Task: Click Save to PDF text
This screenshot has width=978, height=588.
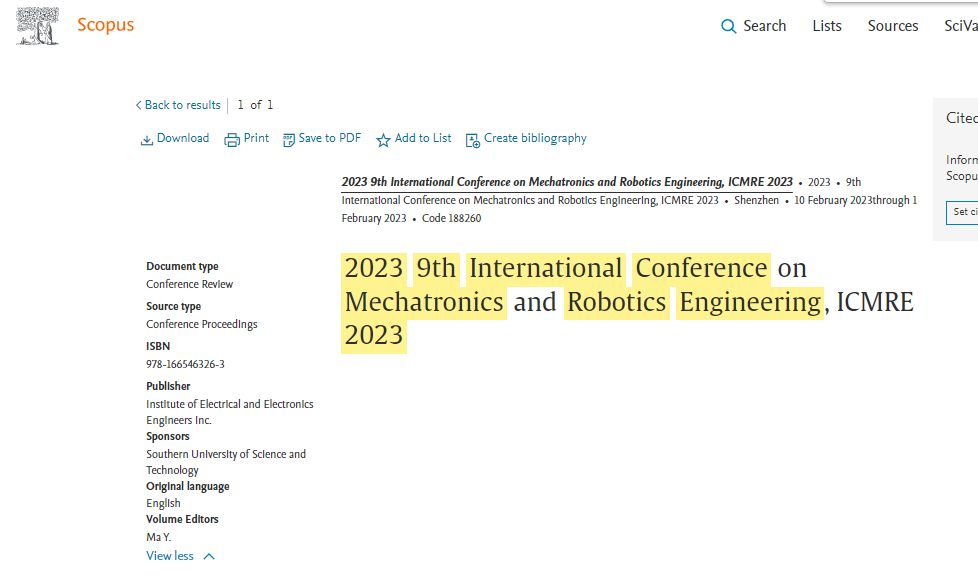Action: pos(329,138)
